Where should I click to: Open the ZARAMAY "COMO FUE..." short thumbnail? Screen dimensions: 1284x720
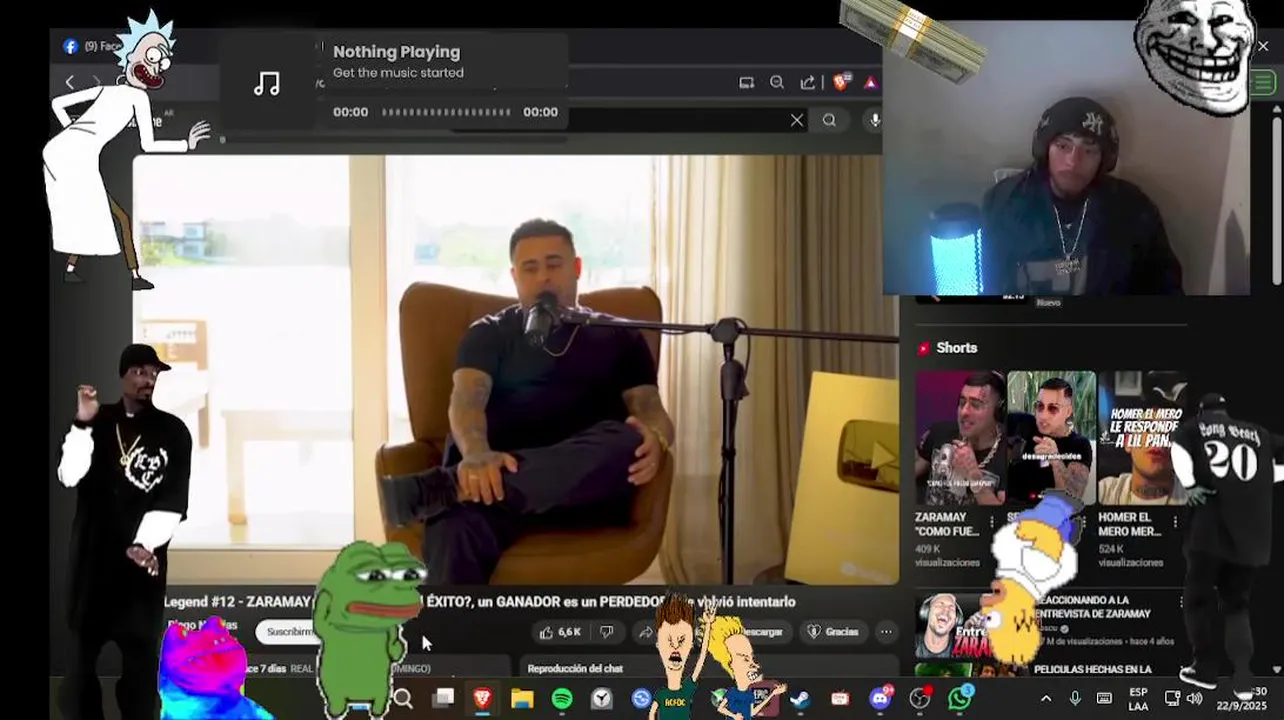(959, 437)
